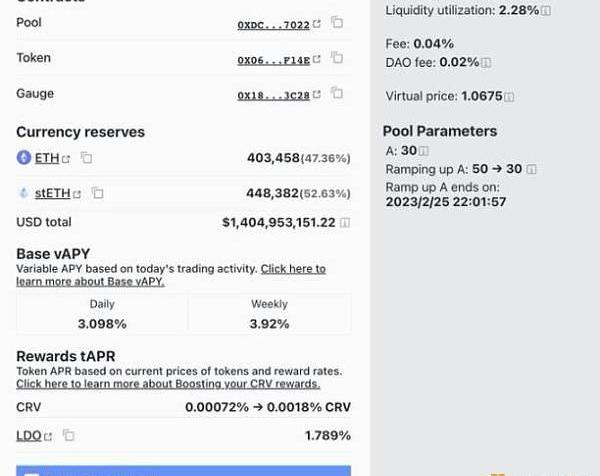Copy the Pool contract address
The height and width of the screenshot is (476, 600).
[337, 22]
